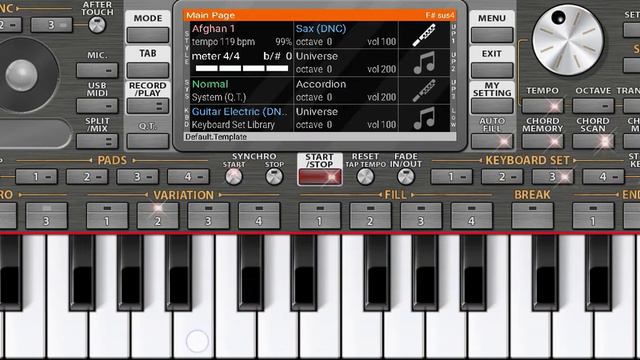The height and width of the screenshot is (360, 640).
Task: Trigger Fill 2
Action: [x=371, y=216]
